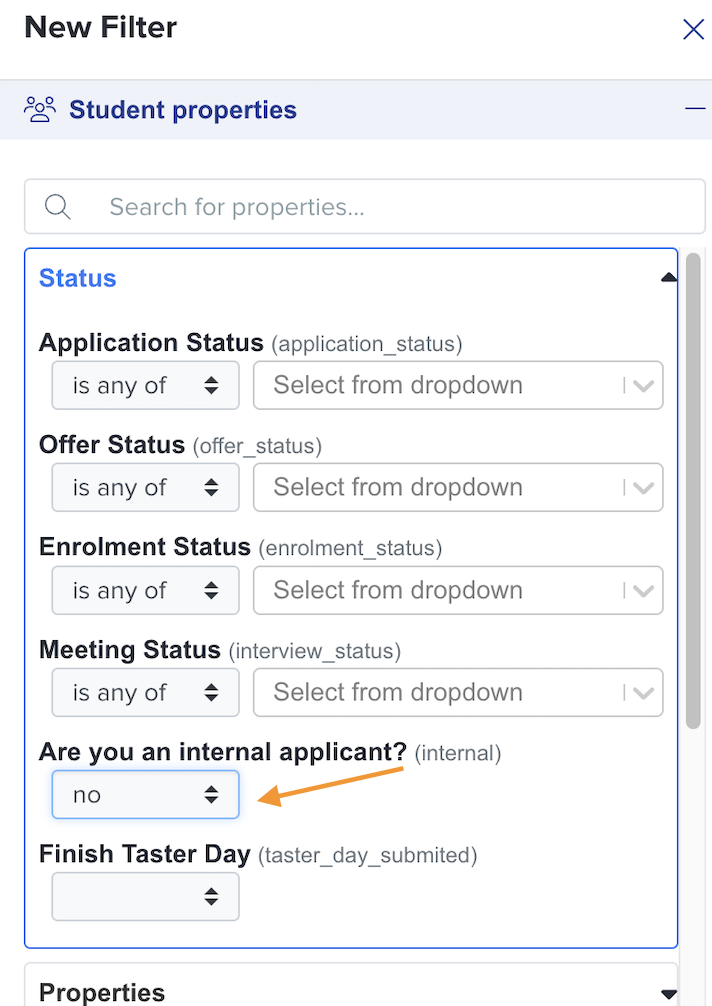
Task: Click the Student properties people icon
Action: point(40,110)
